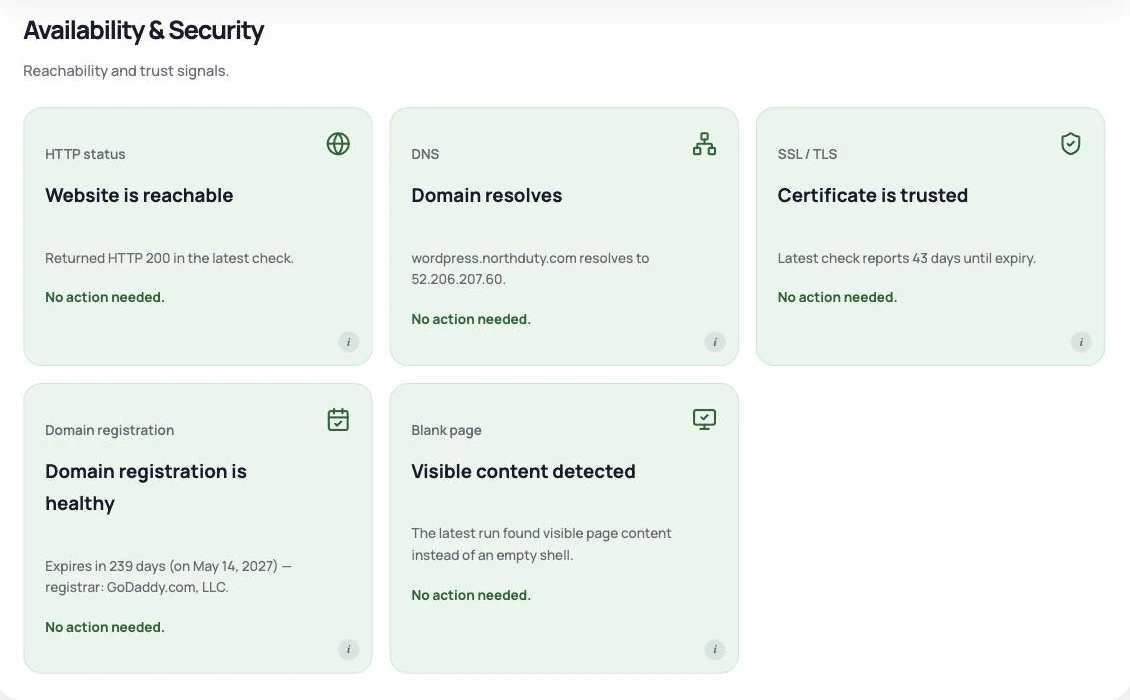The height and width of the screenshot is (700, 1130).
Task: Click the 'Availability & Security' section title
Action: (143, 30)
